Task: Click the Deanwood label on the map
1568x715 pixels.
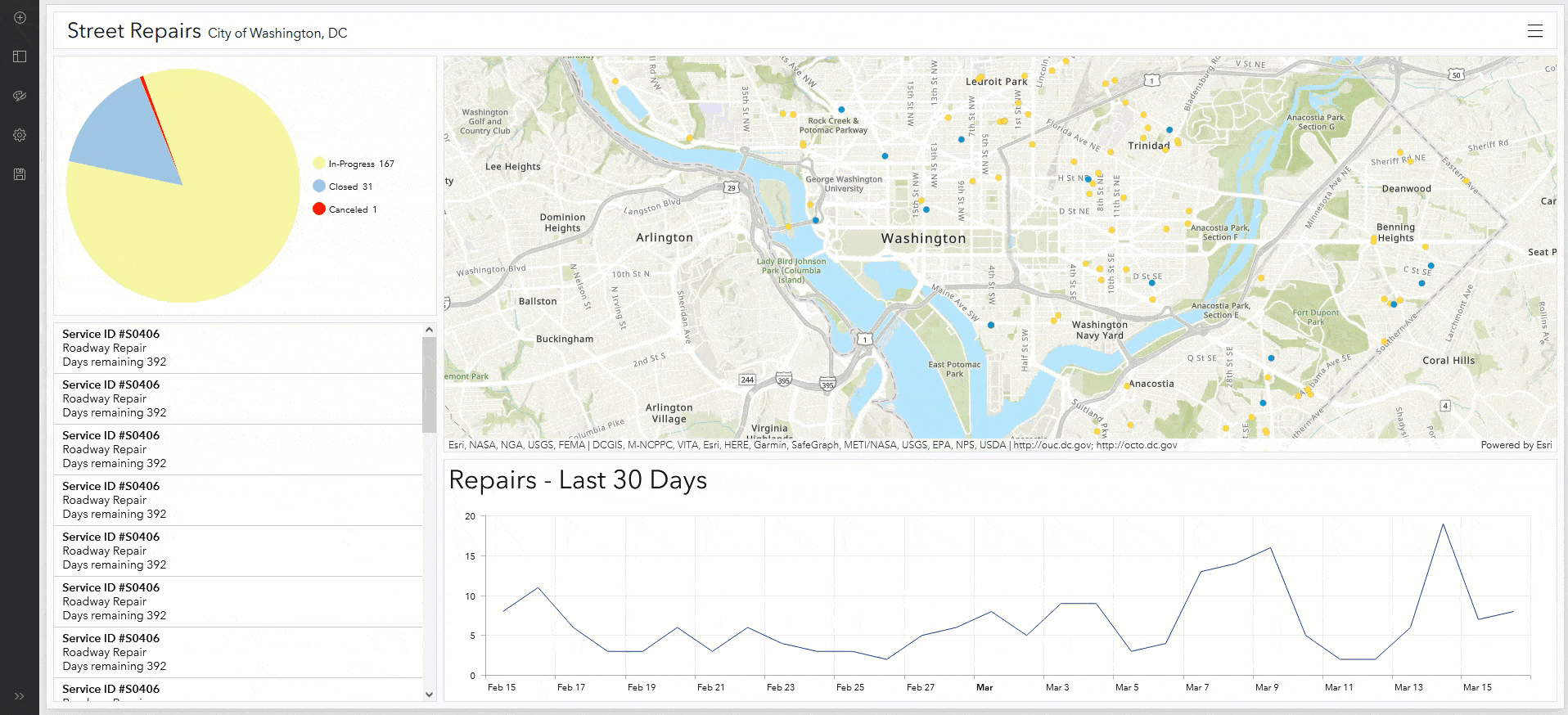Action: pyautogui.click(x=1407, y=189)
